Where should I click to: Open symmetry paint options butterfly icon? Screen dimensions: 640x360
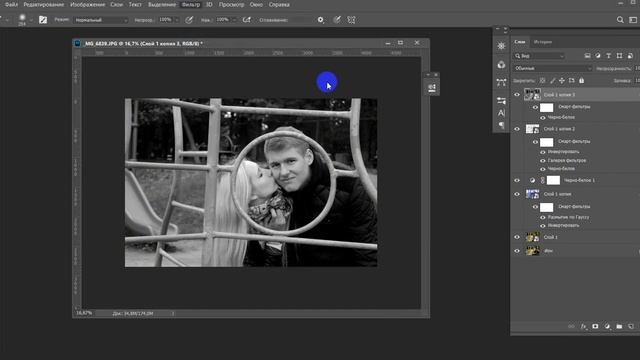click(351, 20)
